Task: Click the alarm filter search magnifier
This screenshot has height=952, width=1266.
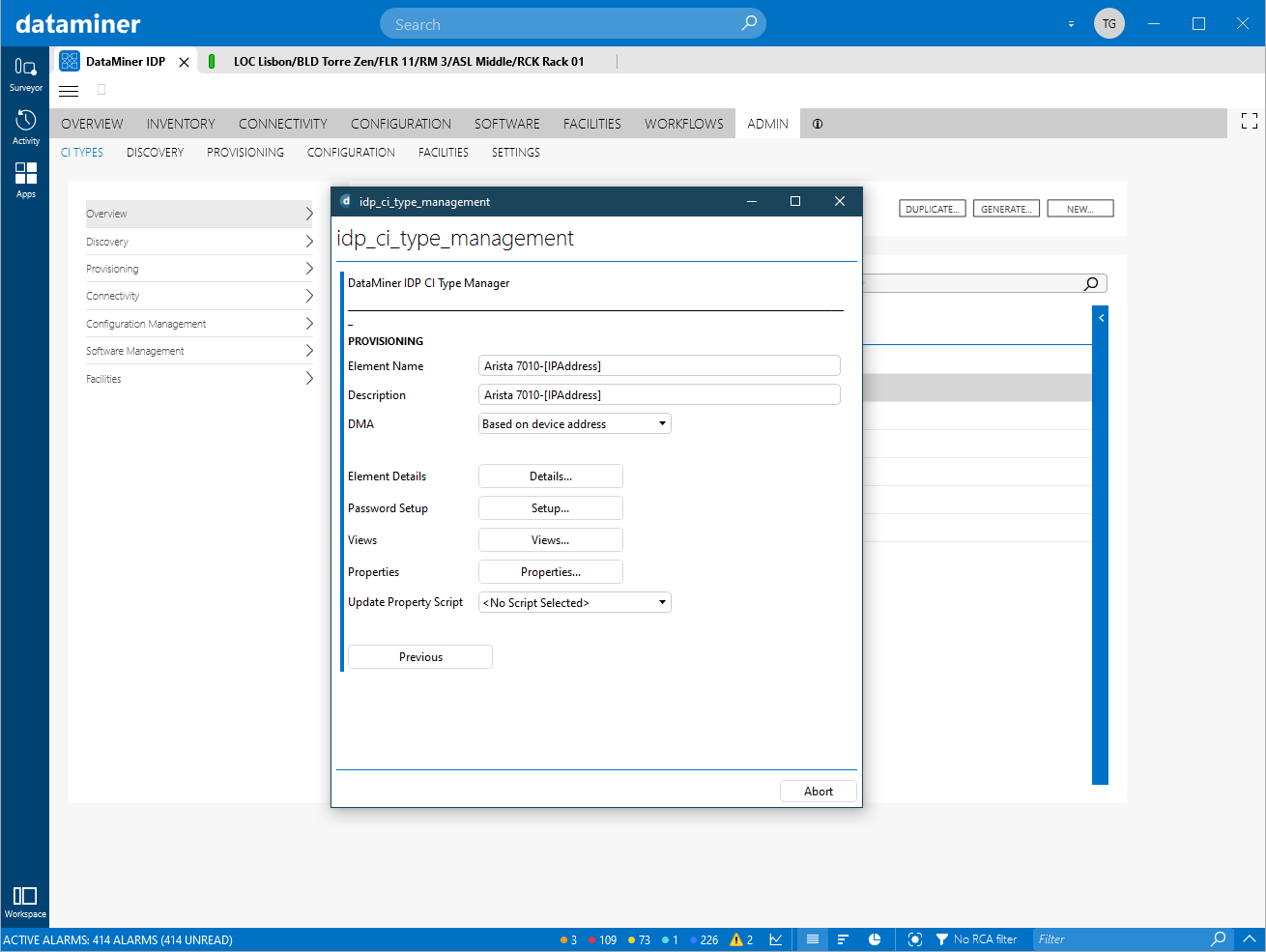Action: (1219, 939)
